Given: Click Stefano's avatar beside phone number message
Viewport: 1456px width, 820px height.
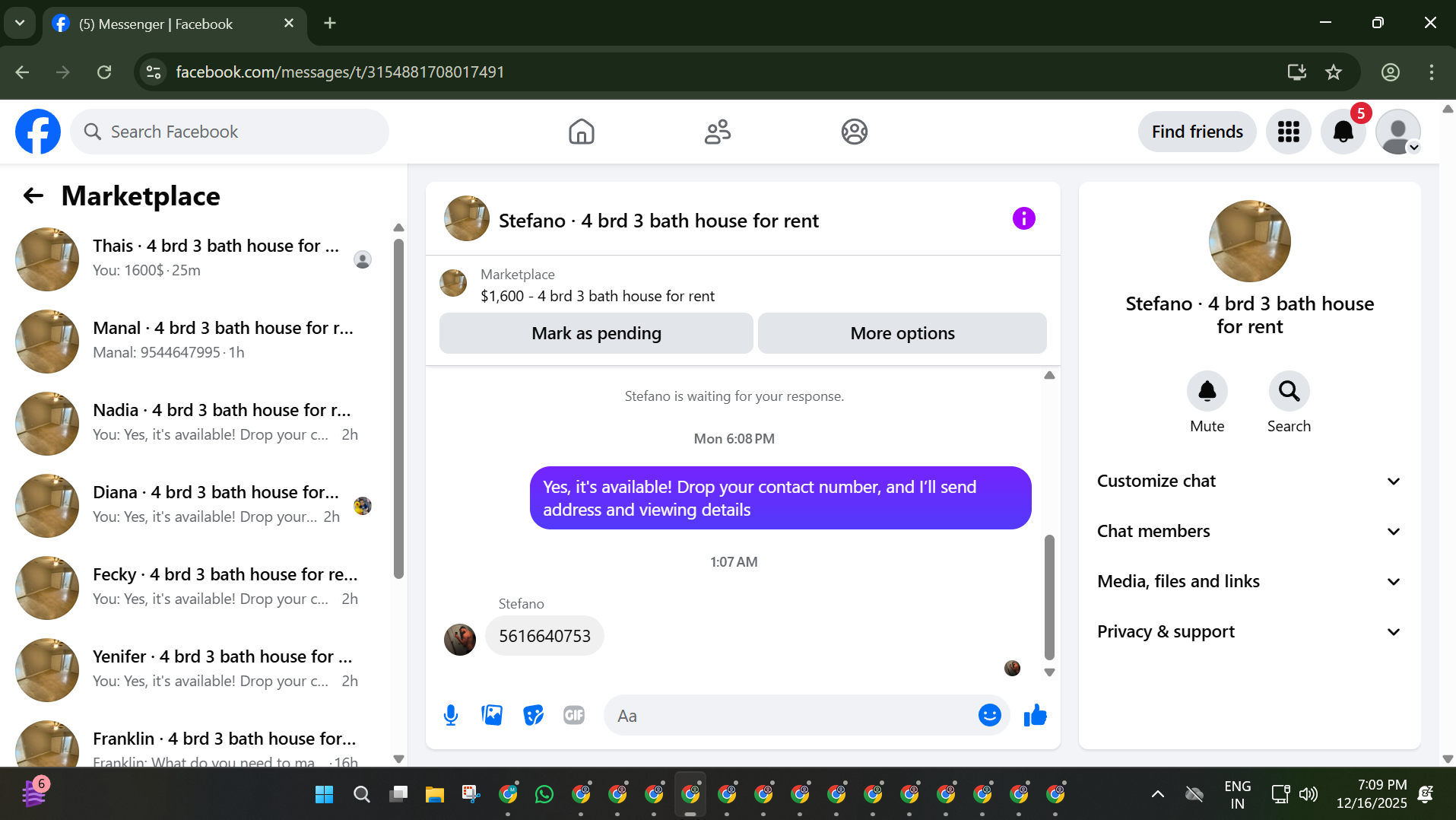Looking at the screenshot, I should coord(460,640).
